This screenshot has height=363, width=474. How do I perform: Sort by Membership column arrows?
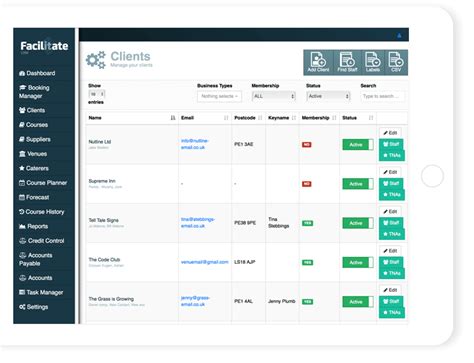point(334,118)
